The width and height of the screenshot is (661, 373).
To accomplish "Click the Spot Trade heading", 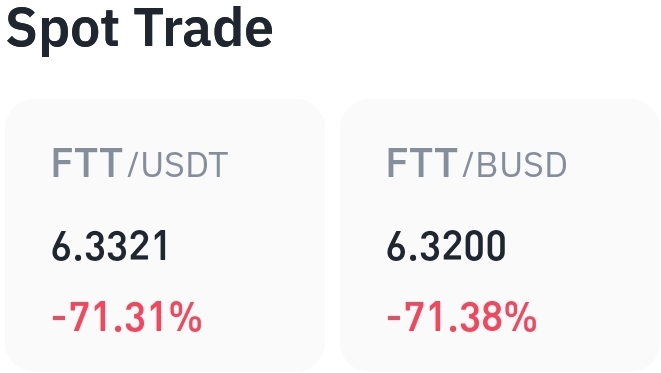I will pos(140,28).
